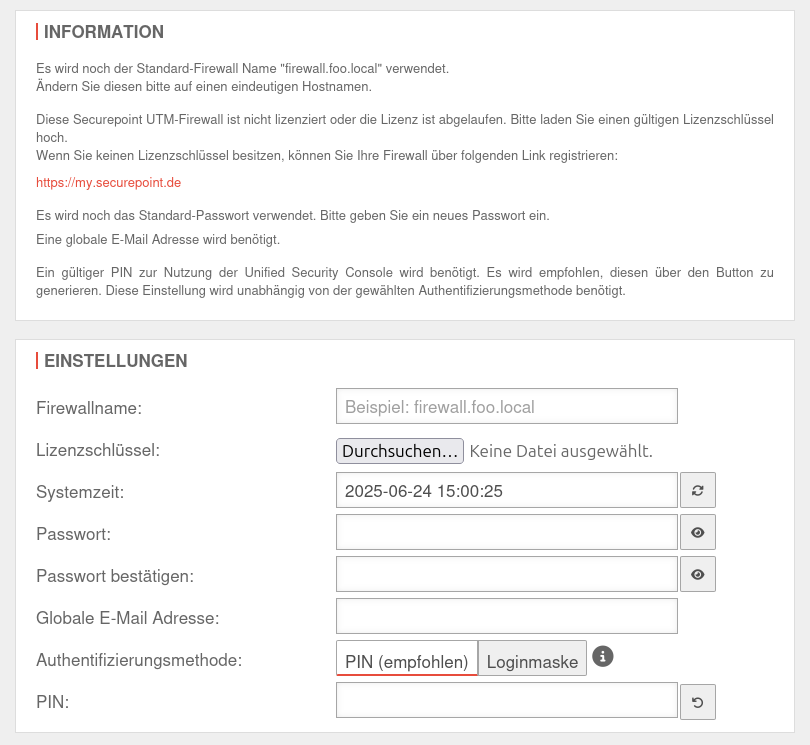Refresh the system time

tap(698, 490)
